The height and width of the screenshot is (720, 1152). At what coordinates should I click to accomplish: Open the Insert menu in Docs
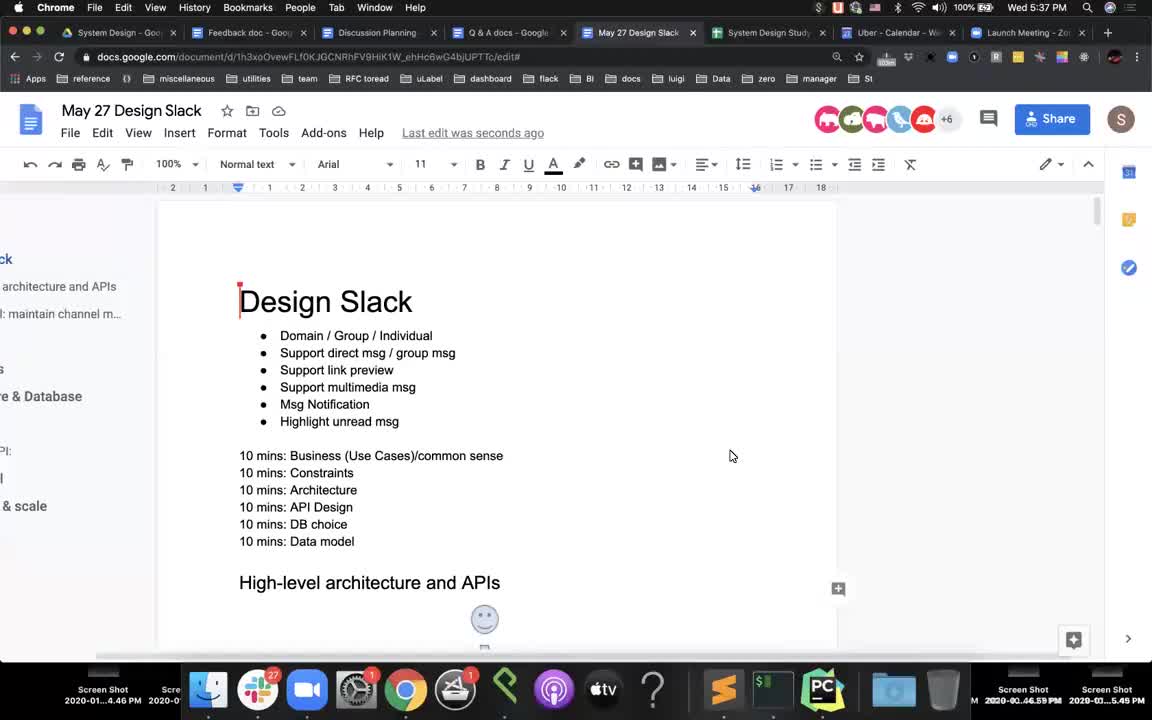(x=179, y=133)
